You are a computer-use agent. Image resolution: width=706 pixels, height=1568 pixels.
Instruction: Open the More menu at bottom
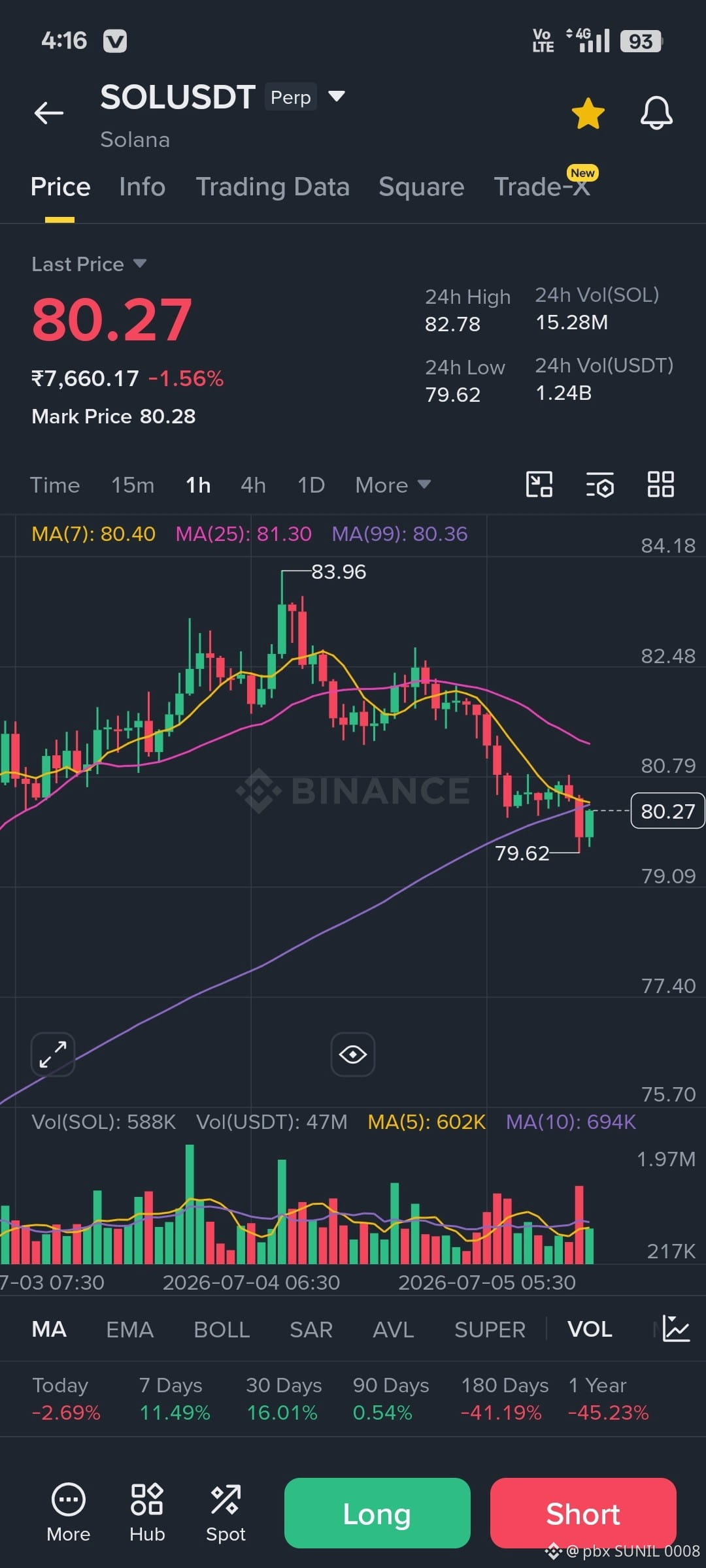[68, 1513]
